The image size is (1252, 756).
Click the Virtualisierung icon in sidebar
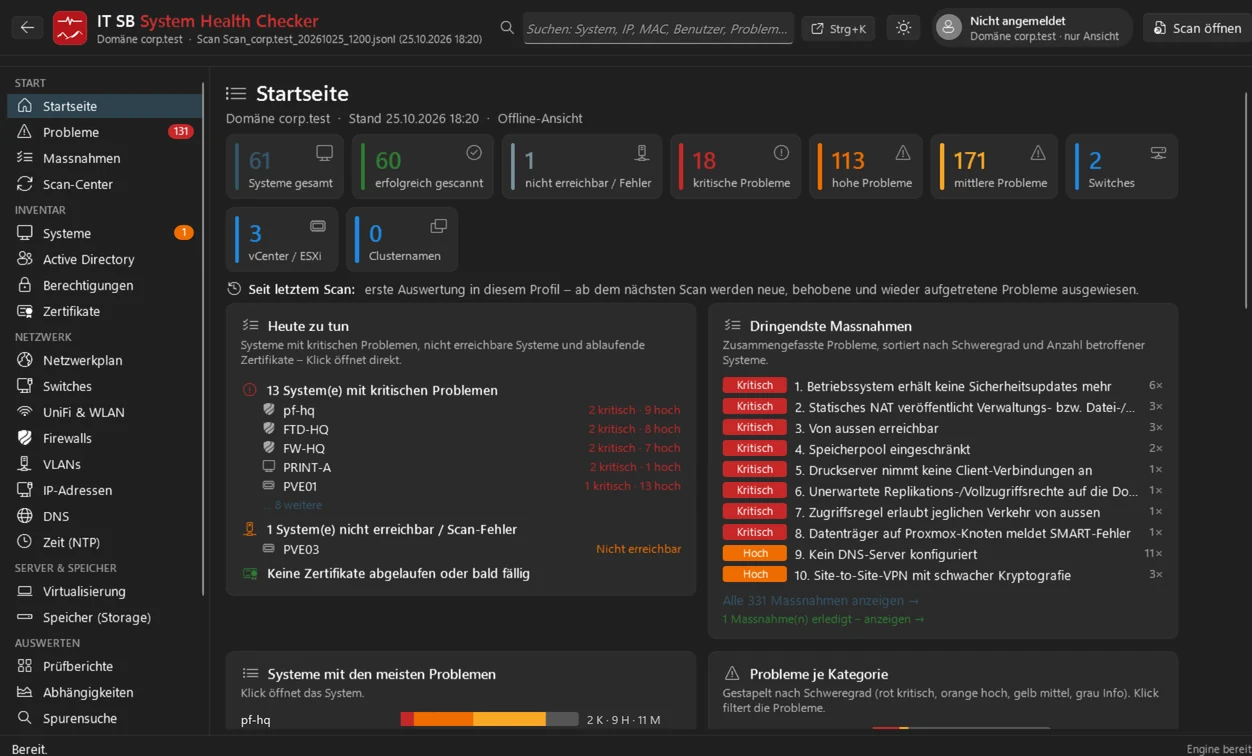[25, 591]
